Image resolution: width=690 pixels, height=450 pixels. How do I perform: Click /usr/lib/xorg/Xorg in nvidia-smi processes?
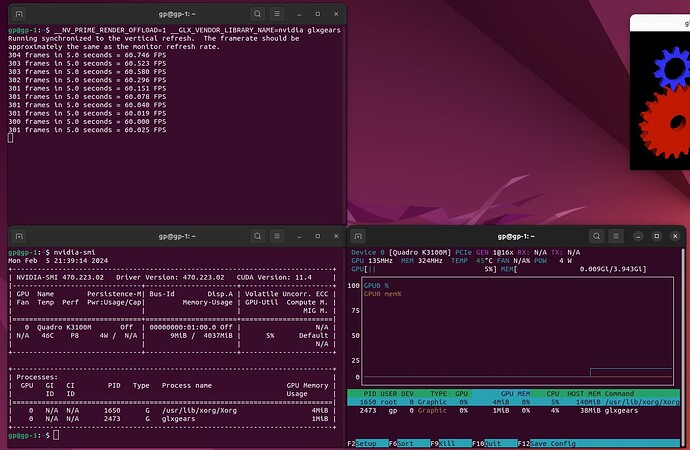point(199,410)
